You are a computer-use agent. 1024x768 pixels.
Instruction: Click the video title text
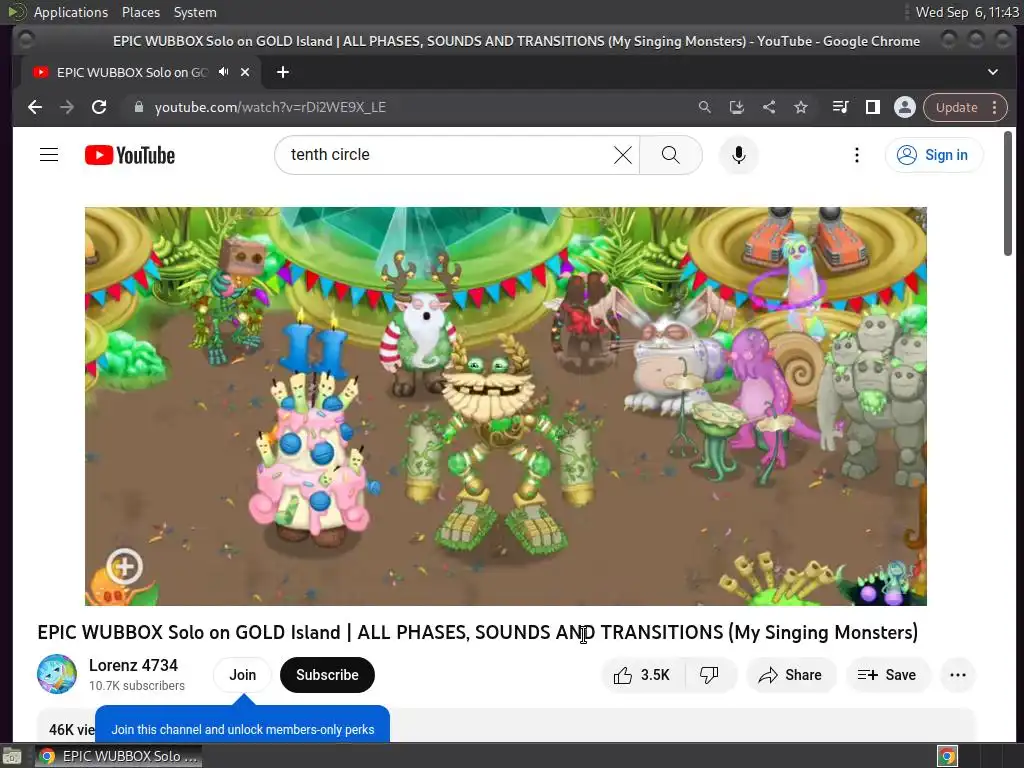tap(477, 632)
